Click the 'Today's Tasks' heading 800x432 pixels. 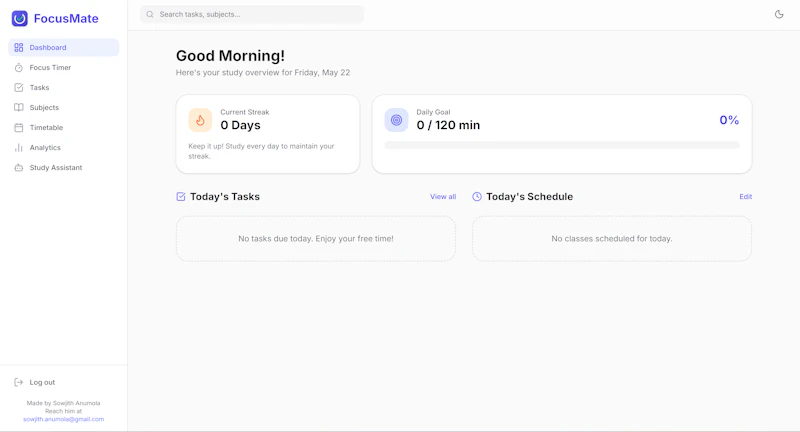pos(224,196)
